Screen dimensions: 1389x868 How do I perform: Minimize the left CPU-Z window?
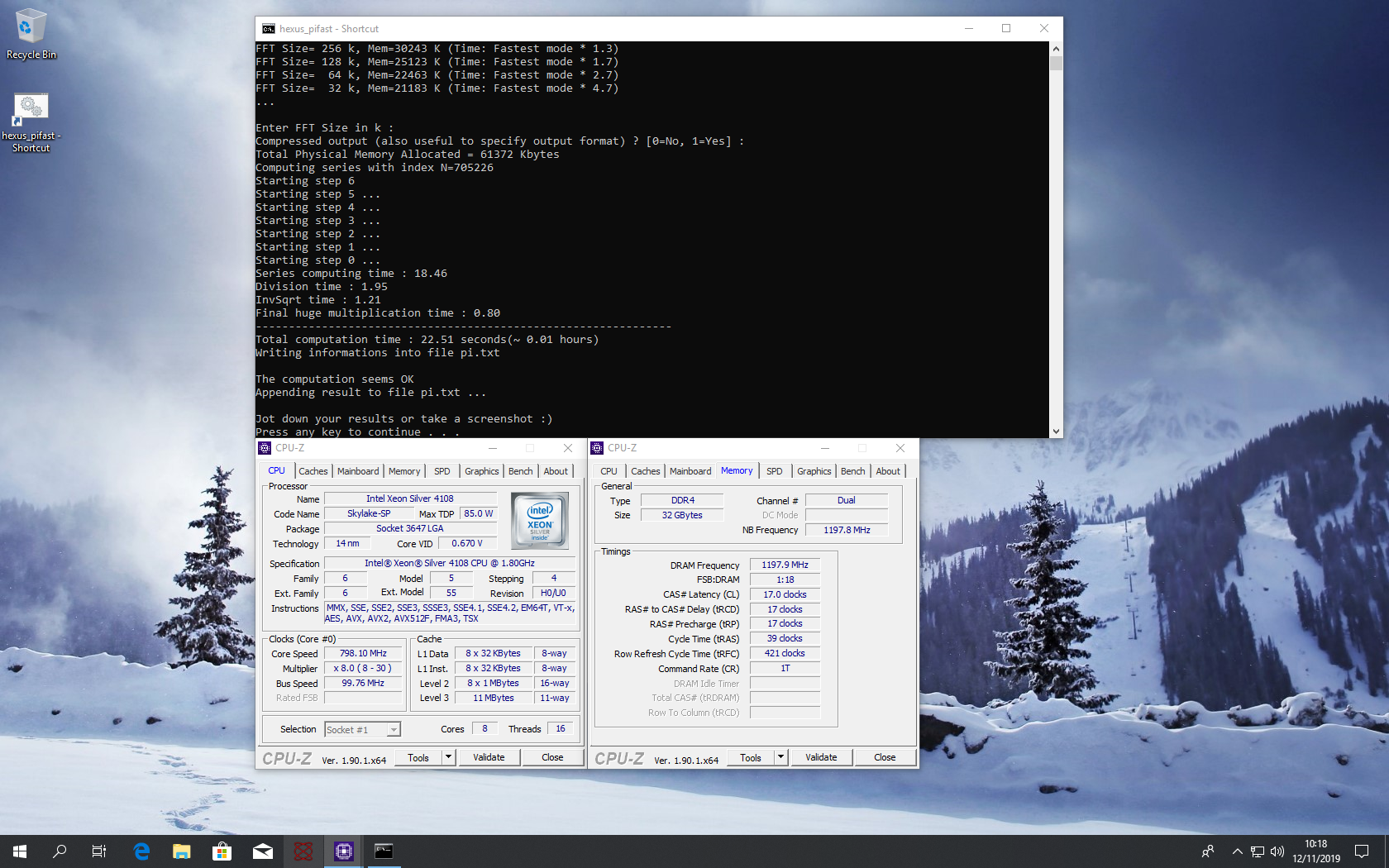point(493,448)
